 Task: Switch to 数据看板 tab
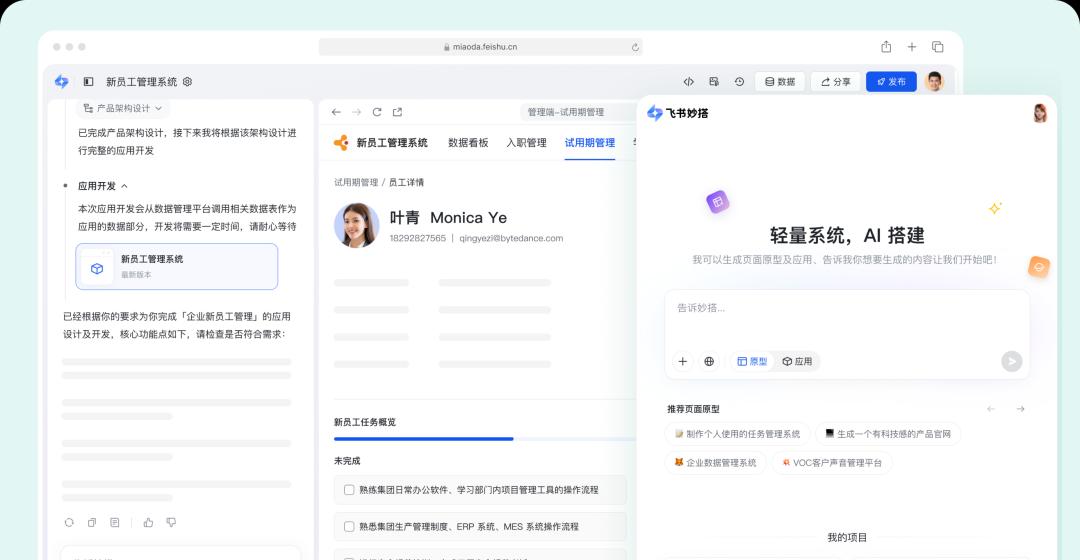[x=468, y=143]
